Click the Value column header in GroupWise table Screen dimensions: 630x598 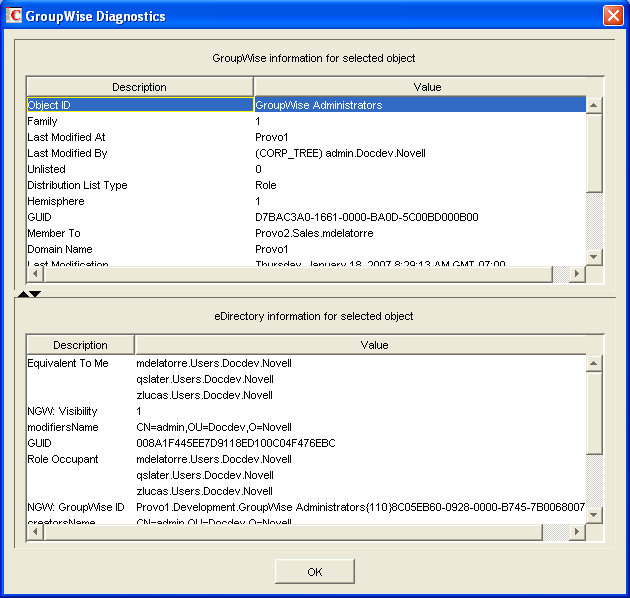coord(428,87)
